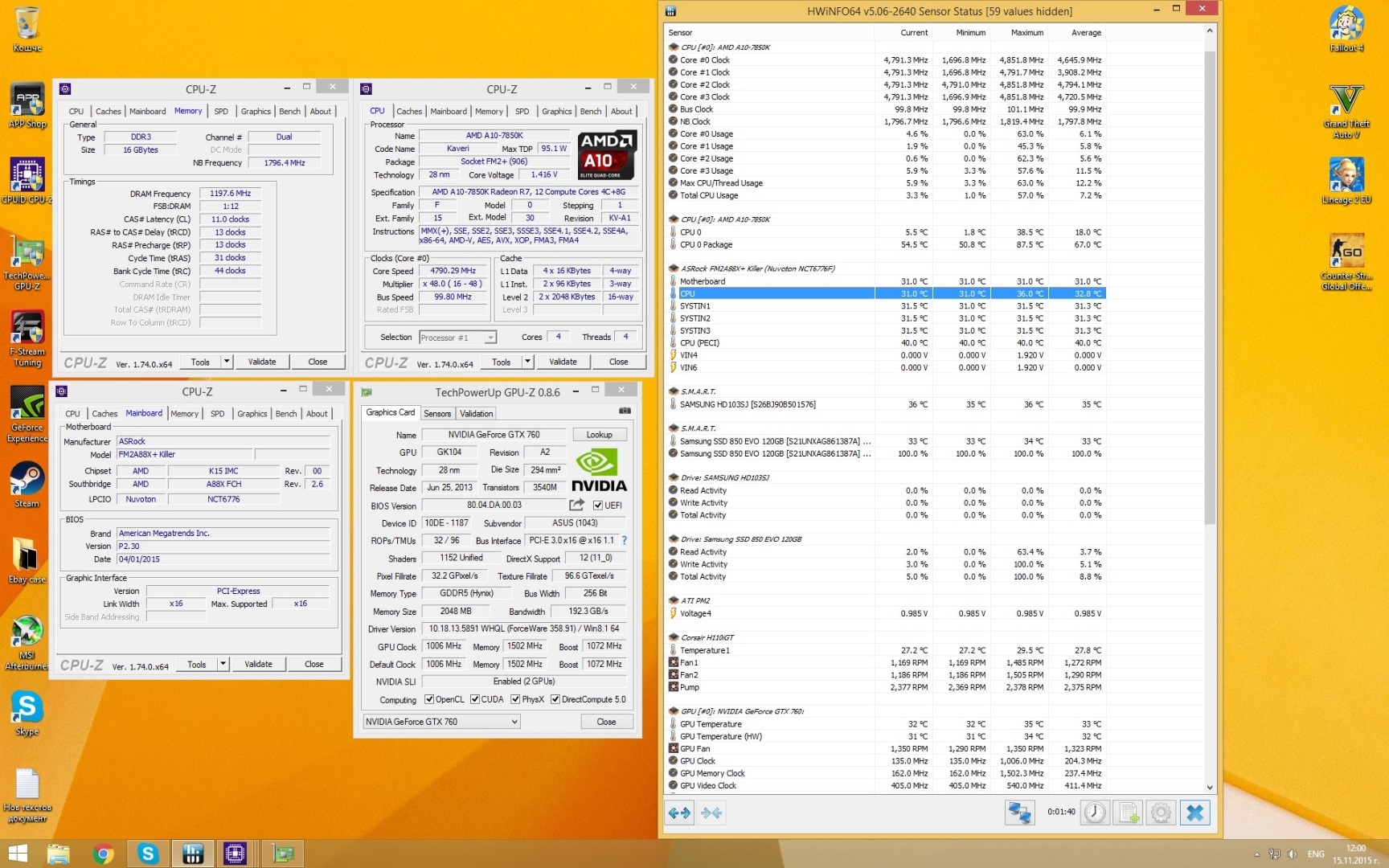Select Lineage 2 EU desktop shortcut
This screenshot has height=868, width=1389.
click(1346, 181)
